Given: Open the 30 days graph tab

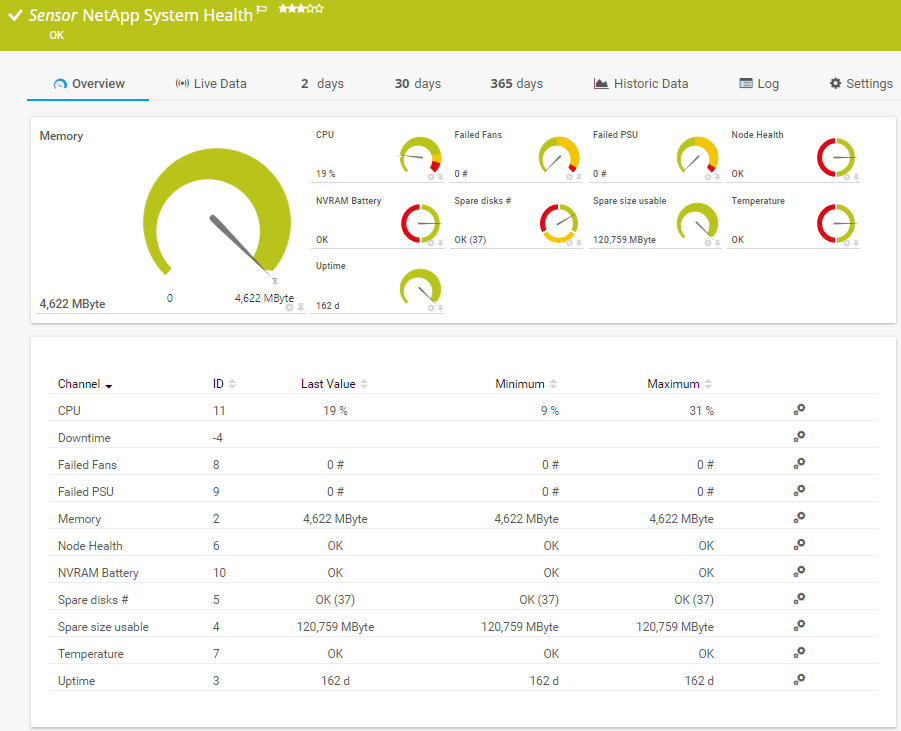Looking at the screenshot, I should (417, 84).
